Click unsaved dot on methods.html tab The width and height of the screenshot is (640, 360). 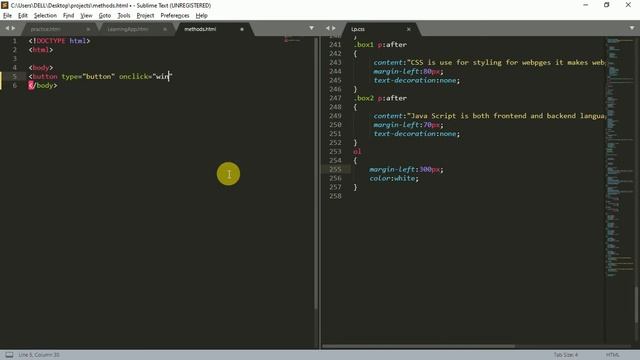(242, 29)
